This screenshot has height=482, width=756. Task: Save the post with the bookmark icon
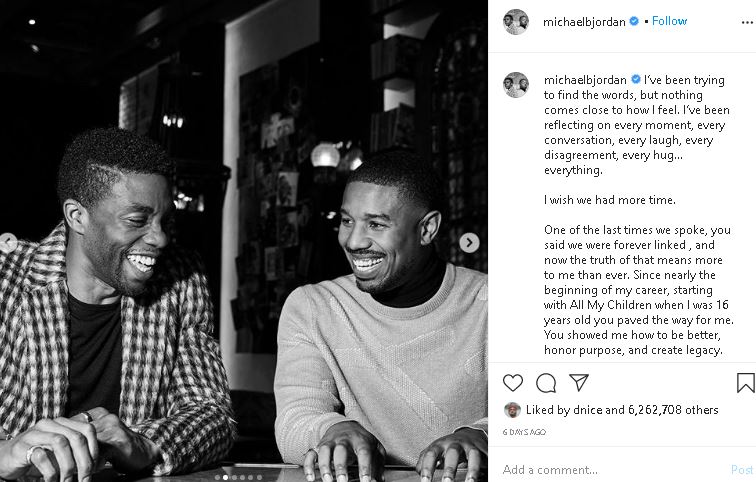click(x=745, y=383)
